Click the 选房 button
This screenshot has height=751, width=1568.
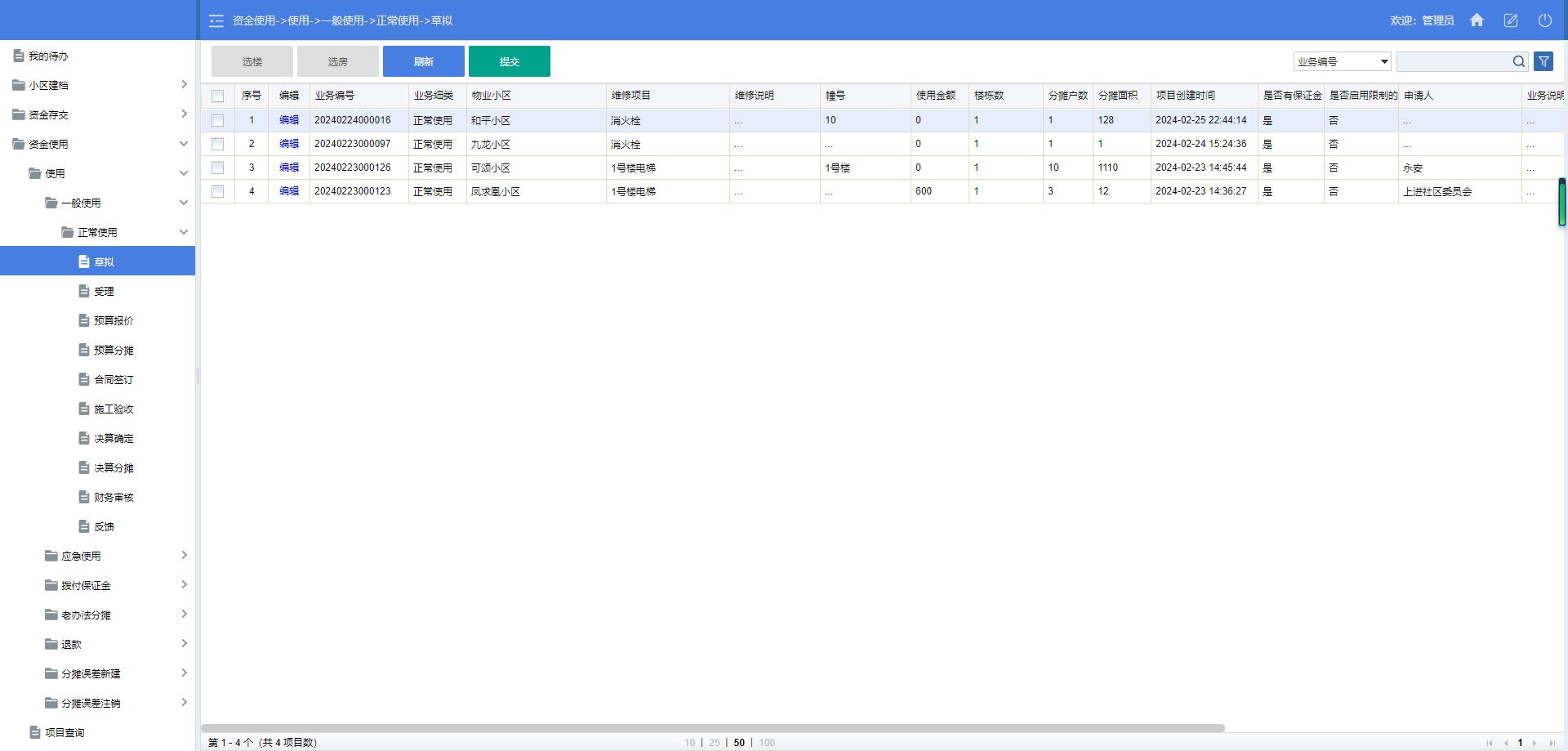[338, 61]
